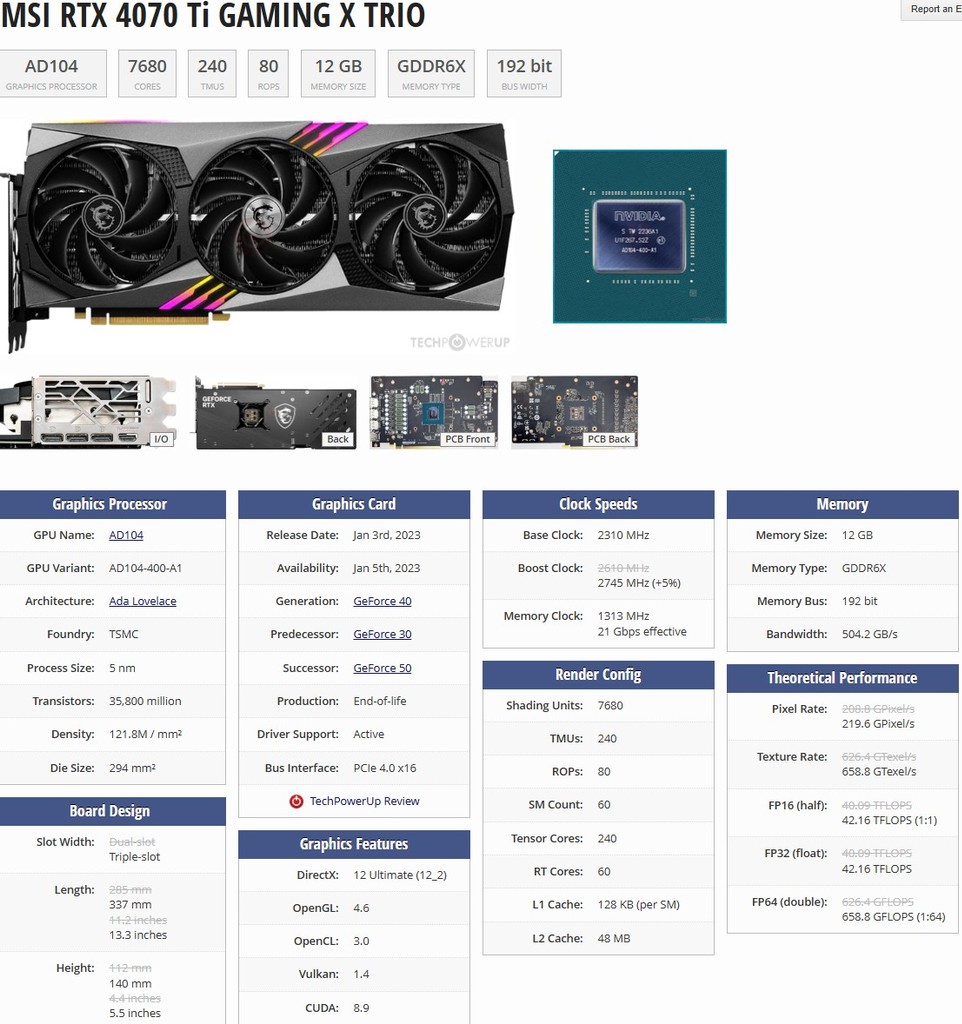View the PCB Back thumbnail
Viewport: 962px width, 1024px height.
point(574,412)
